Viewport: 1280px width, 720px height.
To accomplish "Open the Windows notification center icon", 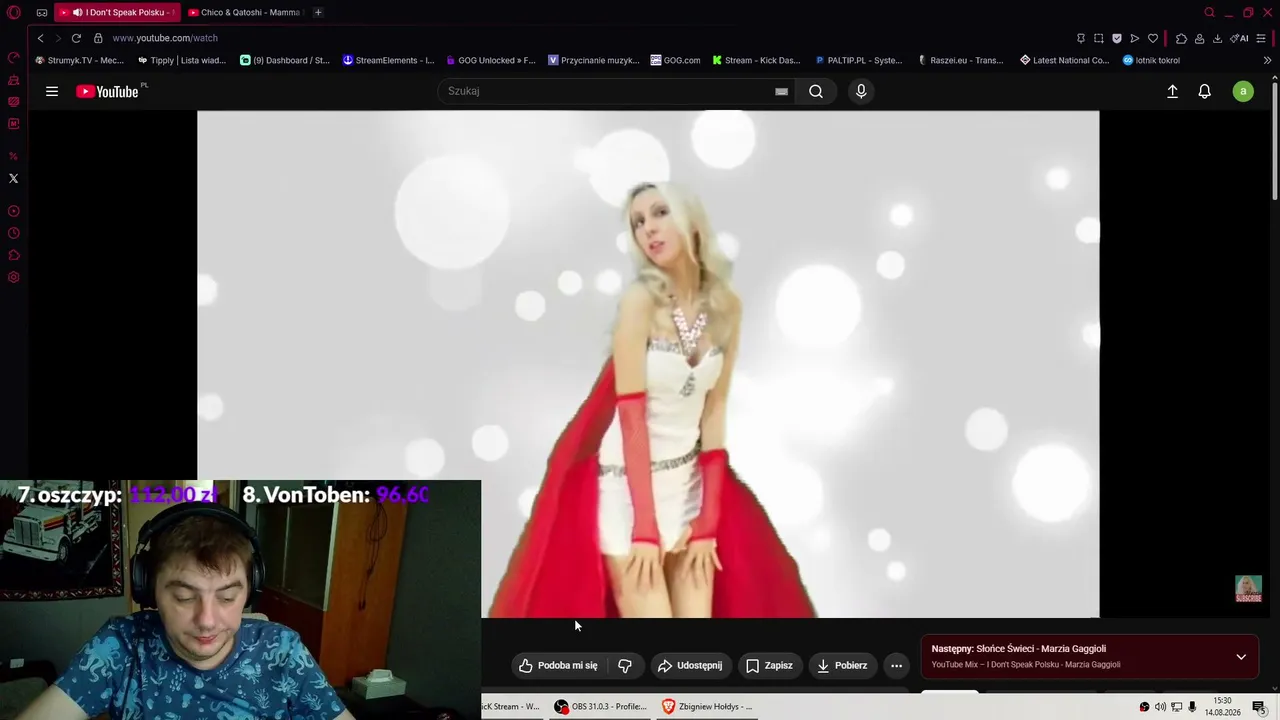I will point(1260,707).
